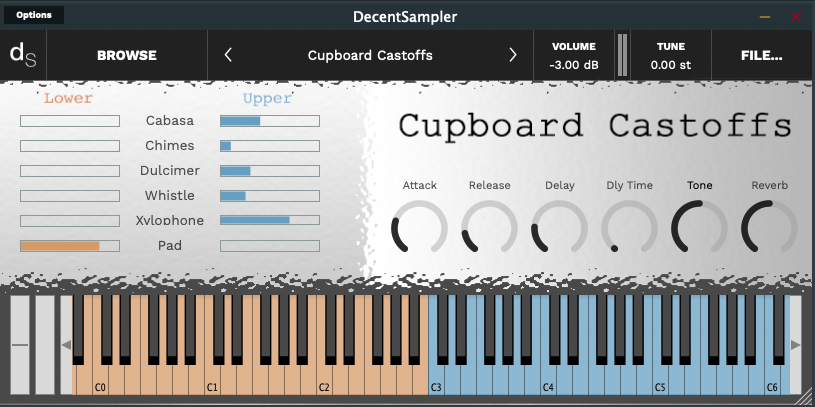Close the DecentSampler window
815x407 pixels.
click(796, 17)
